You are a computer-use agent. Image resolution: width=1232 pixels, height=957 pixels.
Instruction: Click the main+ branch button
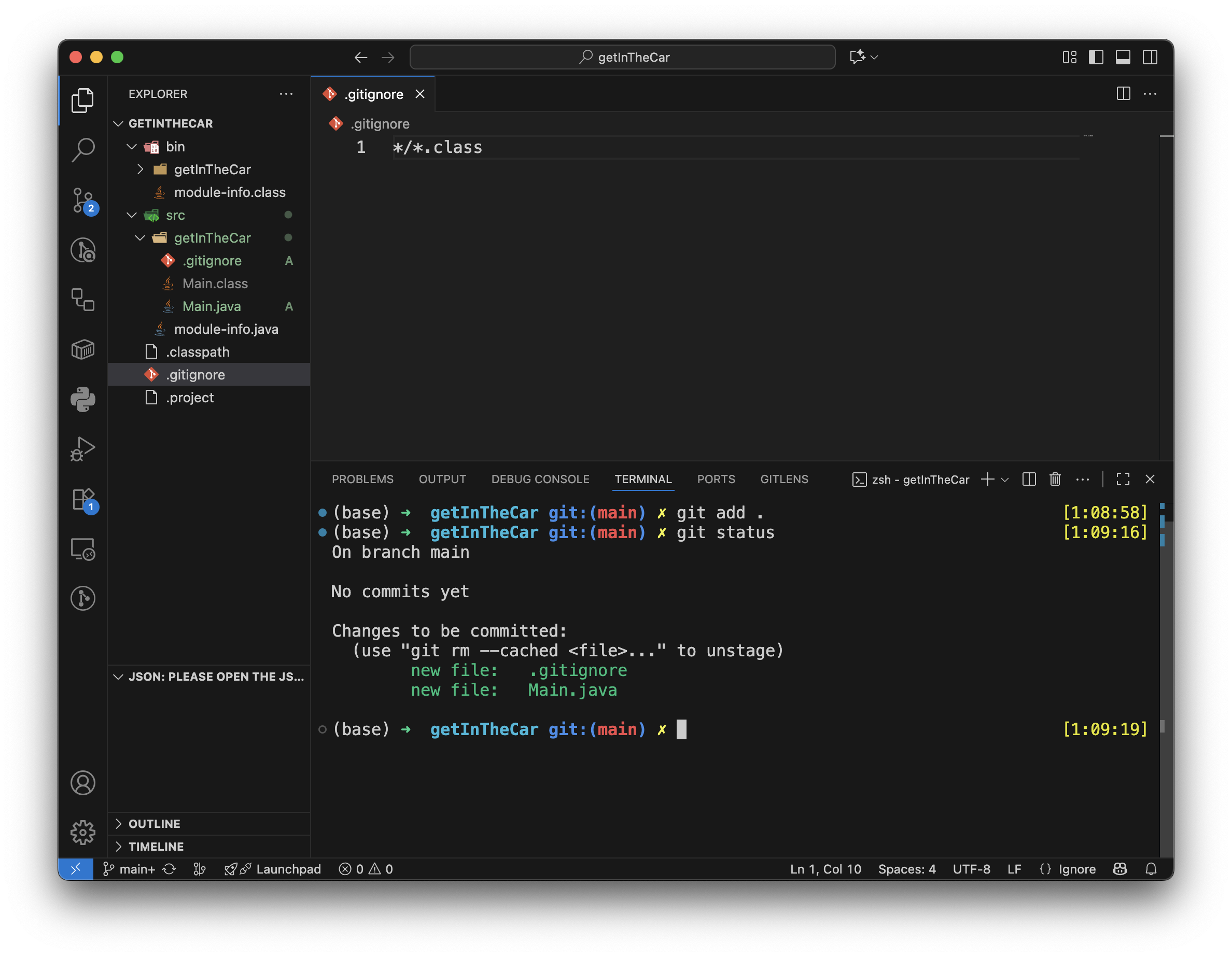pos(130,869)
